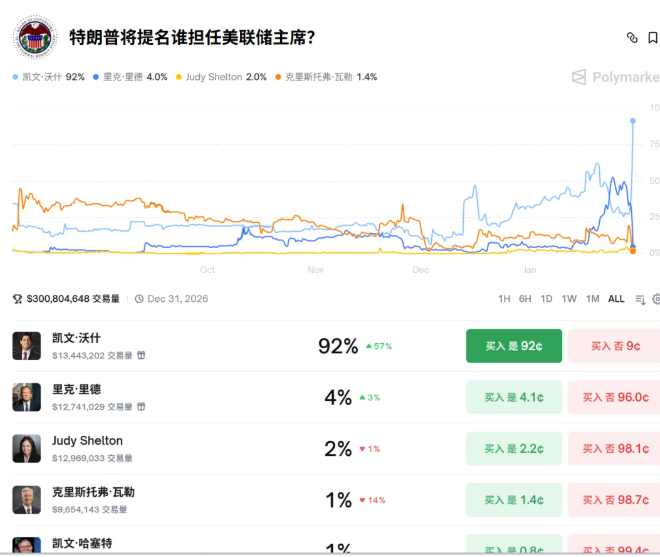
Task: Click the chart filter lines icon
Action: (x=640, y=299)
